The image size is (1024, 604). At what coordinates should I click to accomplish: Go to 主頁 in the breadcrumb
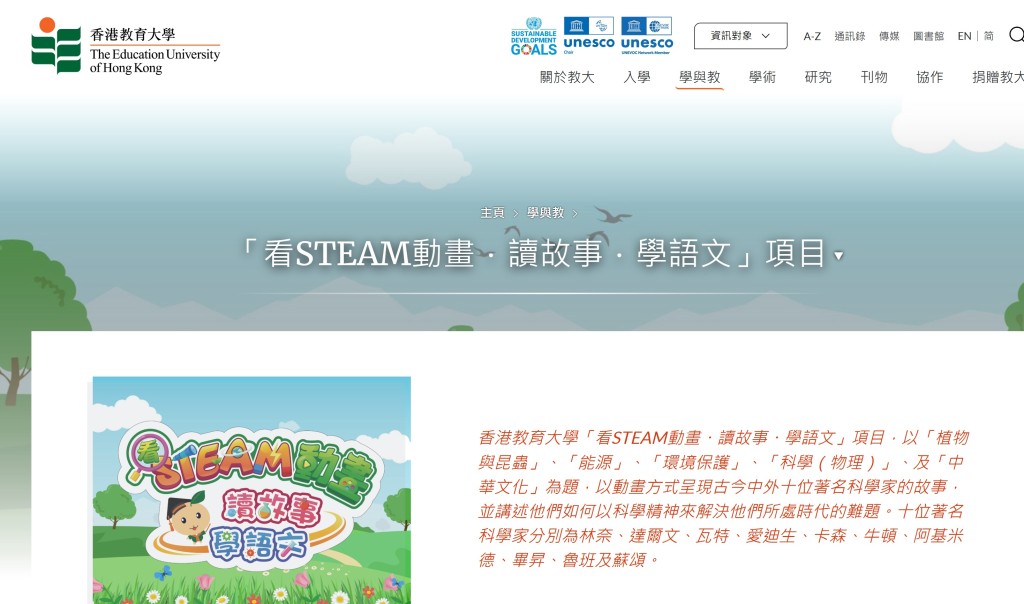point(492,213)
